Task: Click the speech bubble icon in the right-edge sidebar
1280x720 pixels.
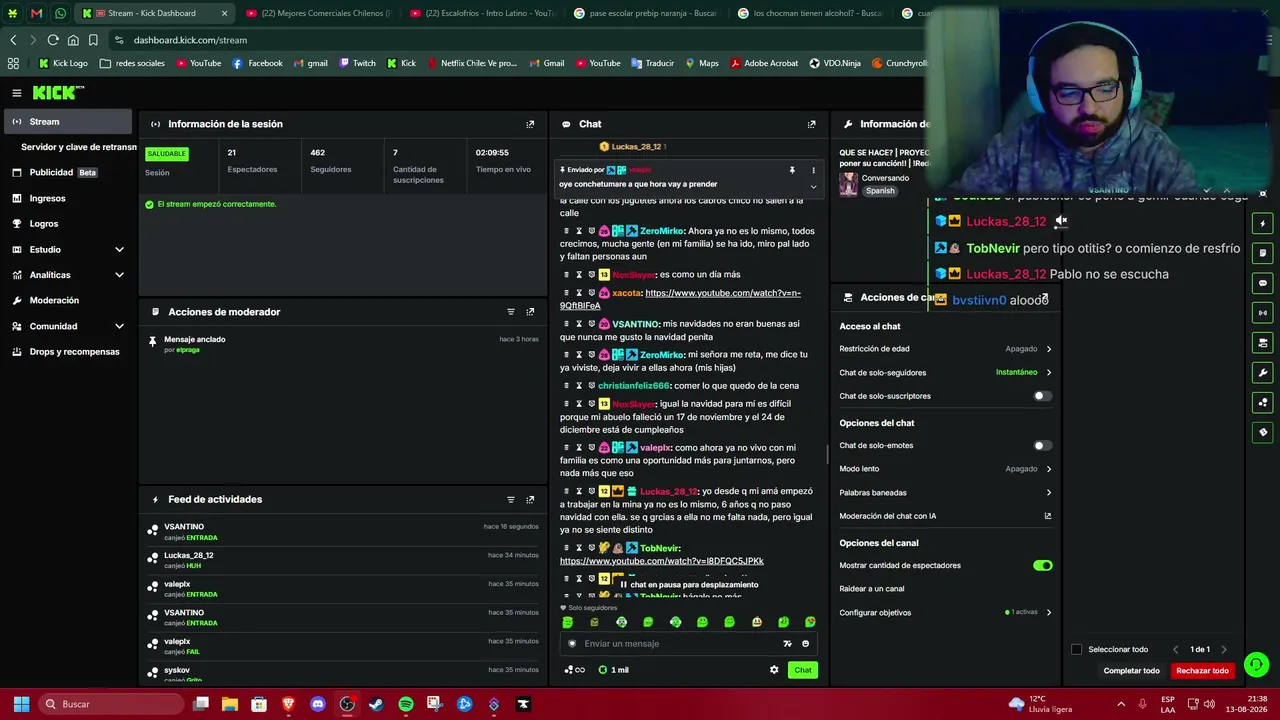Action: pyautogui.click(x=1263, y=283)
